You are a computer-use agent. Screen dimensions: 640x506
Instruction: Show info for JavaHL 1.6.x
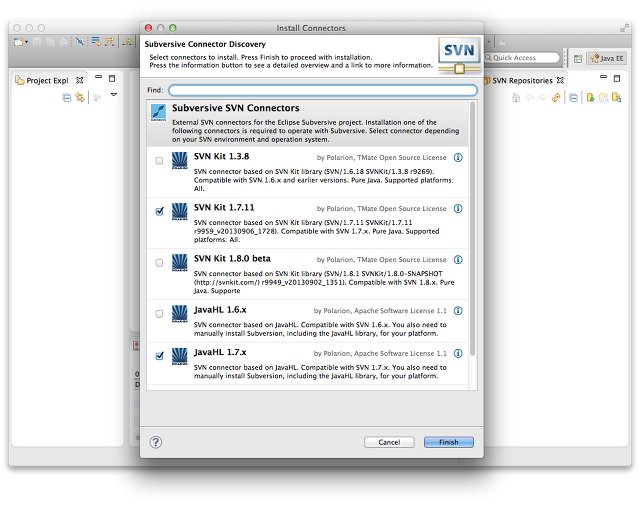coord(458,311)
